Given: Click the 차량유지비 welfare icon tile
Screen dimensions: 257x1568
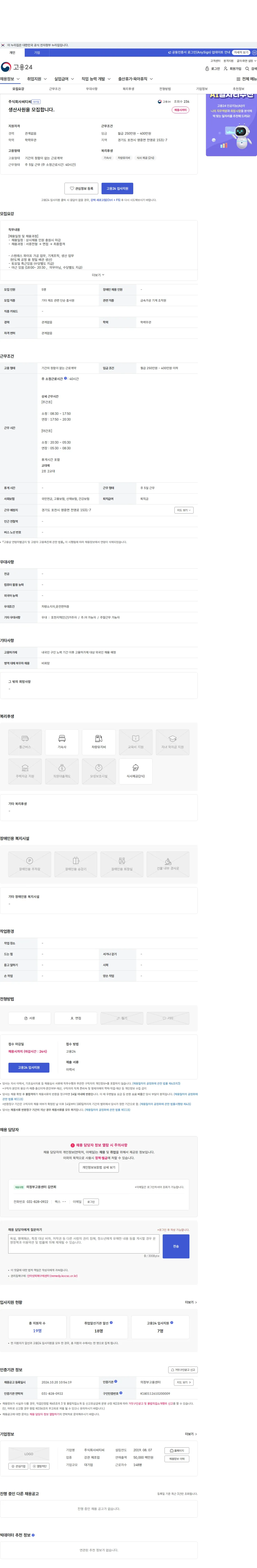Looking at the screenshot, I should 99,742.
